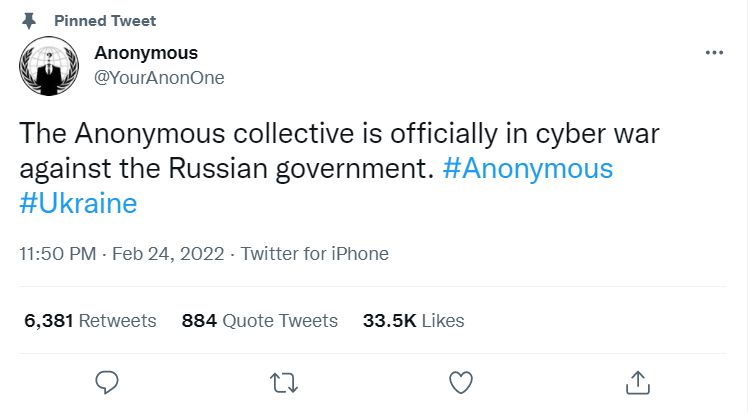The height and width of the screenshot is (412, 749).
Task: Open the three-dot More options menu
Action: tap(714, 53)
